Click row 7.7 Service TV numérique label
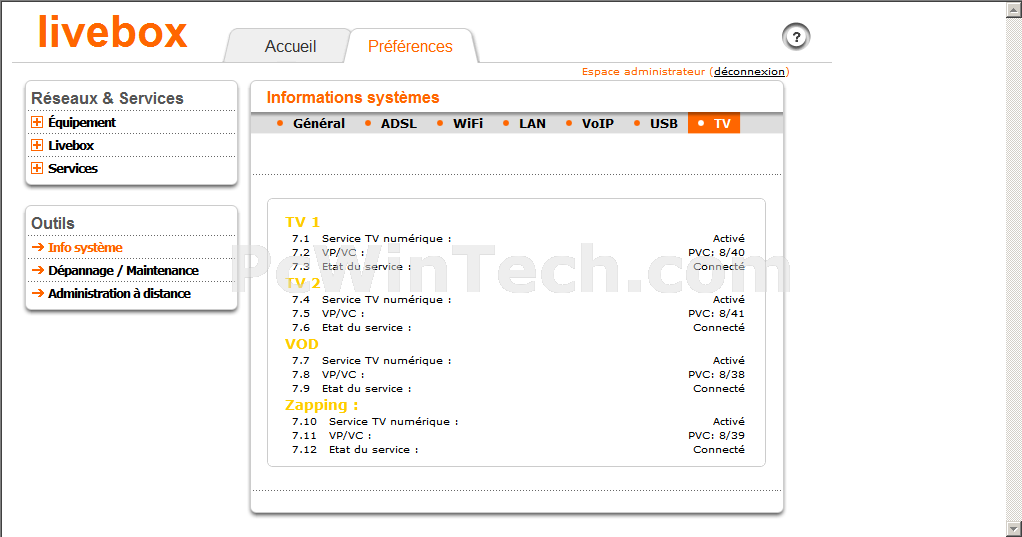Image resolution: width=1022 pixels, height=537 pixels. pyautogui.click(x=387, y=360)
